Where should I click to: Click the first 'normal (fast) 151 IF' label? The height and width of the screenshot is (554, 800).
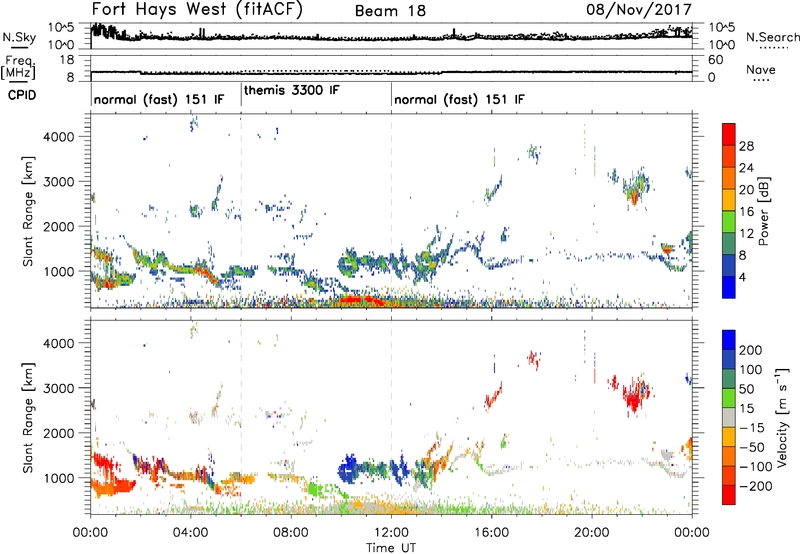click(x=159, y=99)
